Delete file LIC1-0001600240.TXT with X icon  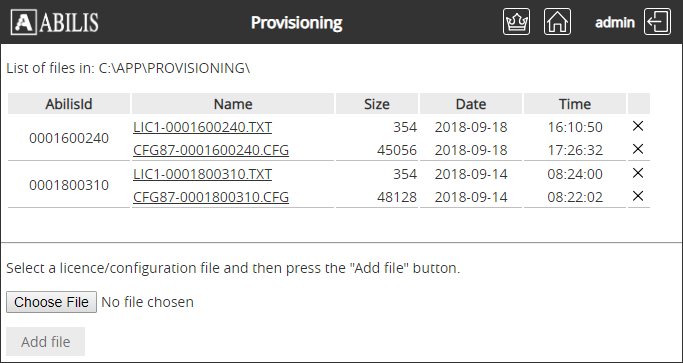point(638,126)
